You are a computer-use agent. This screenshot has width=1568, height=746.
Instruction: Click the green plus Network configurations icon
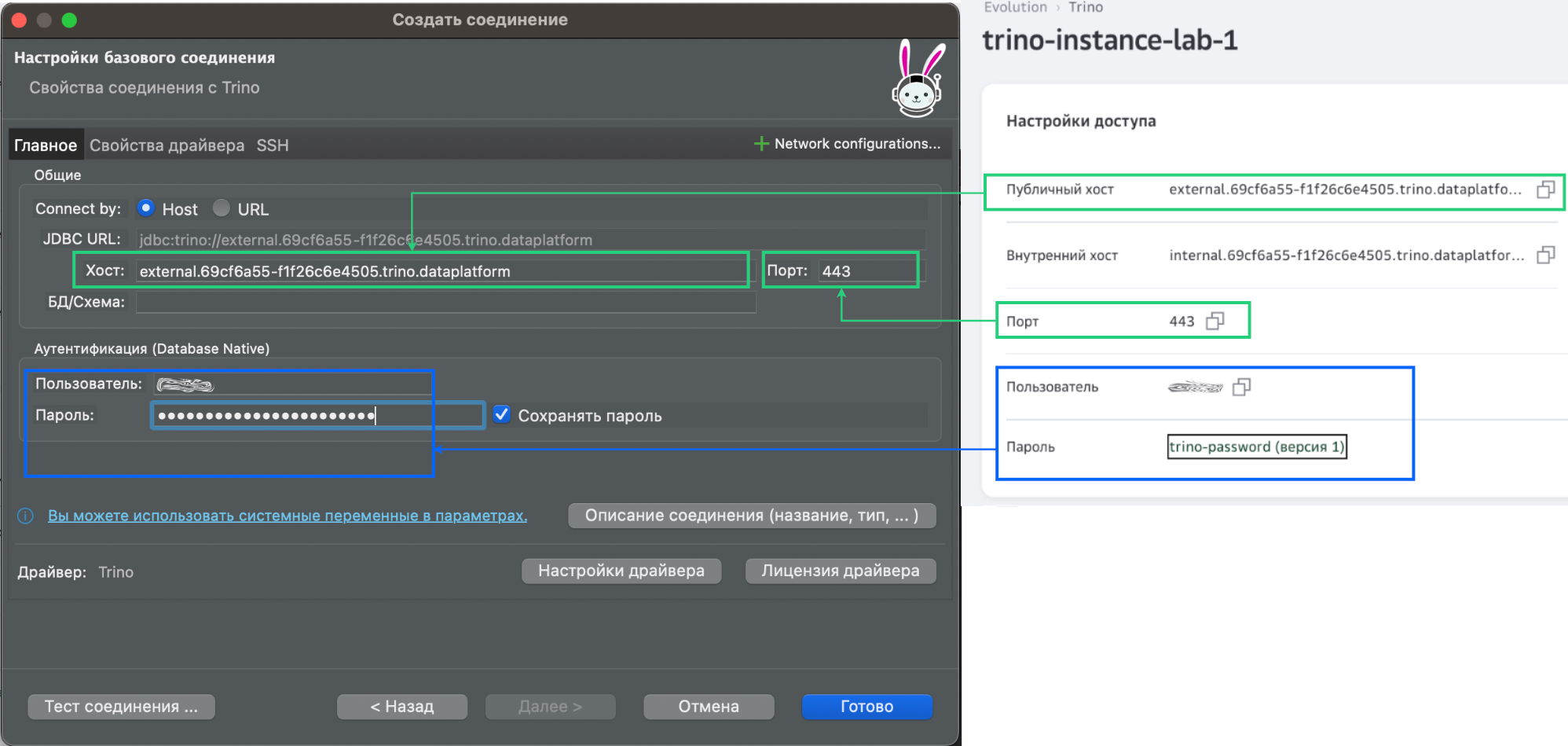tap(760, 144)
